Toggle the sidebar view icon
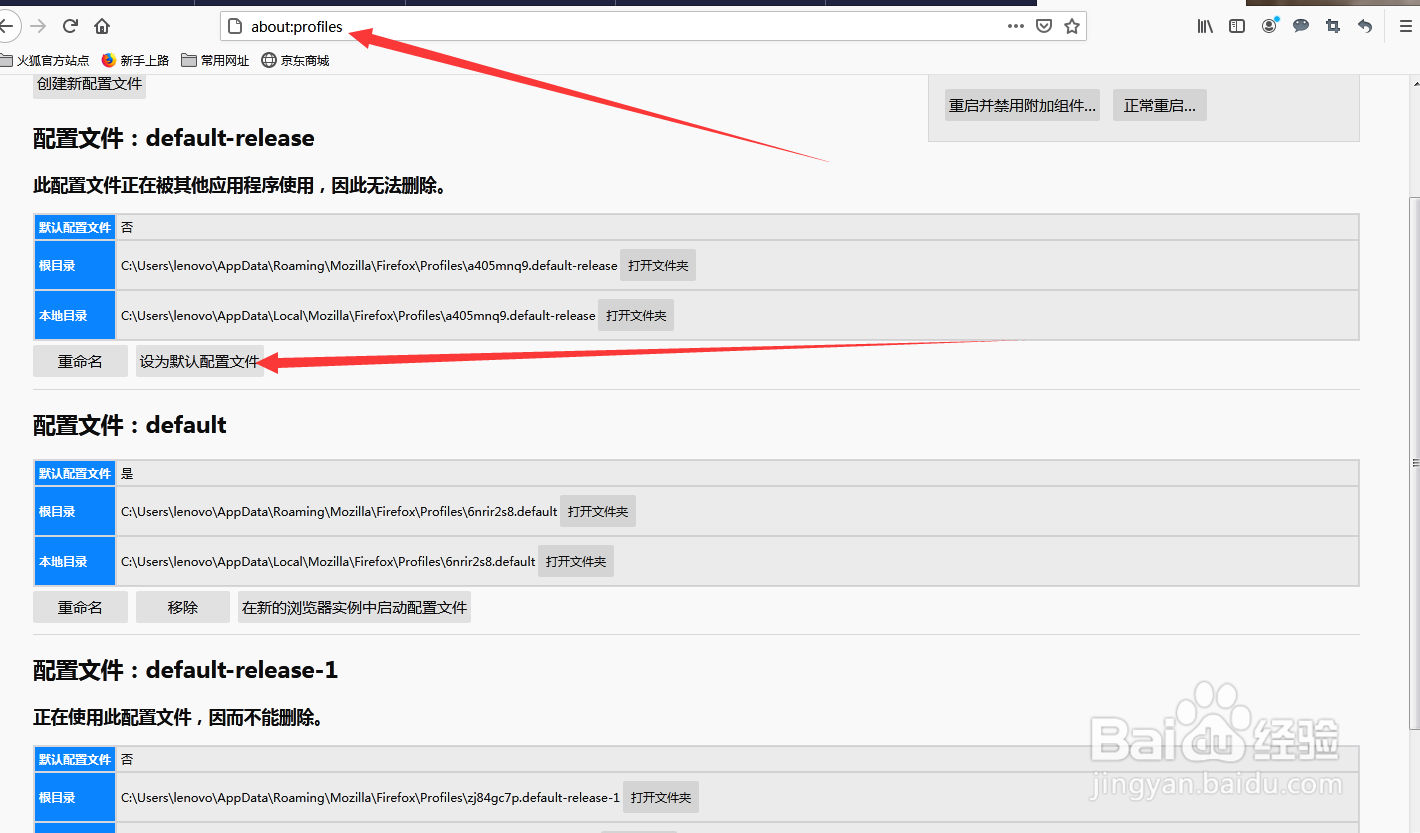Viewport: 1420px width, 833px height. pos(1237,26)
